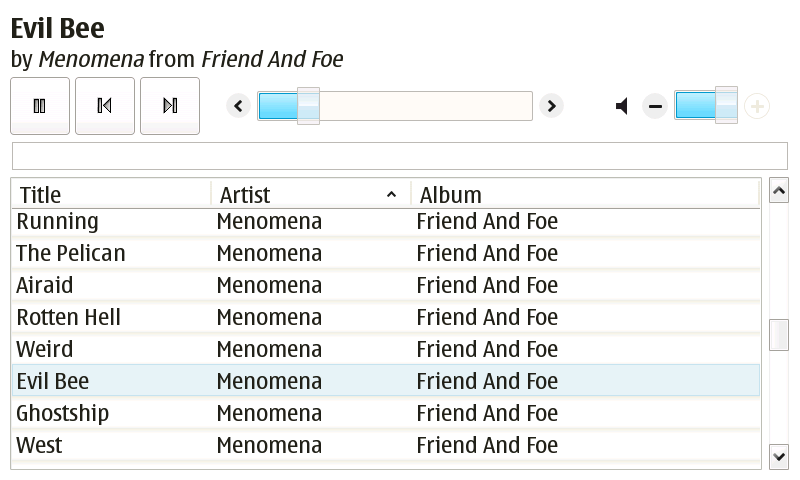
Task: Select the song Running
Action: [x=58, y=222]
